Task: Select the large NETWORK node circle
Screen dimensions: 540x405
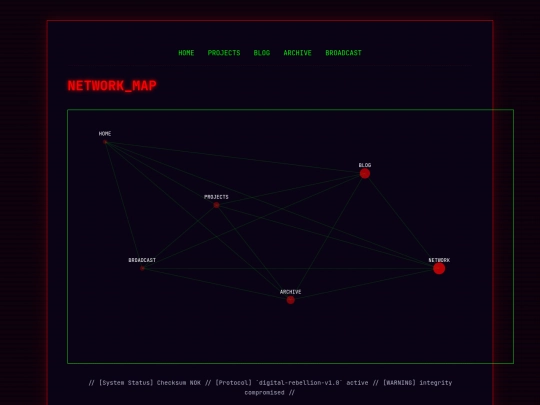Action: [x=439, y=268]
